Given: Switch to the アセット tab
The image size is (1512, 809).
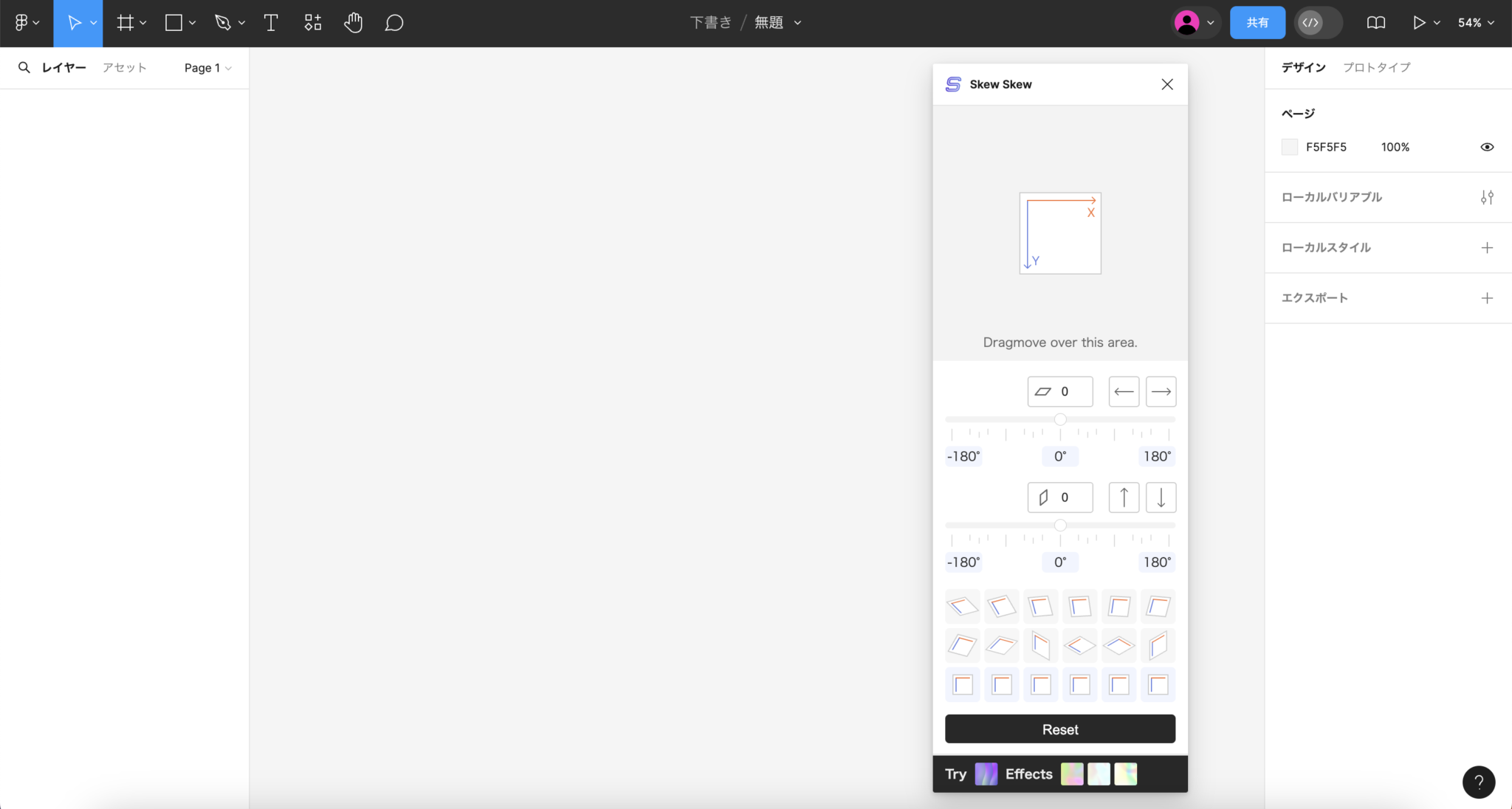Looking at the screenshot, I should [123, 67].
